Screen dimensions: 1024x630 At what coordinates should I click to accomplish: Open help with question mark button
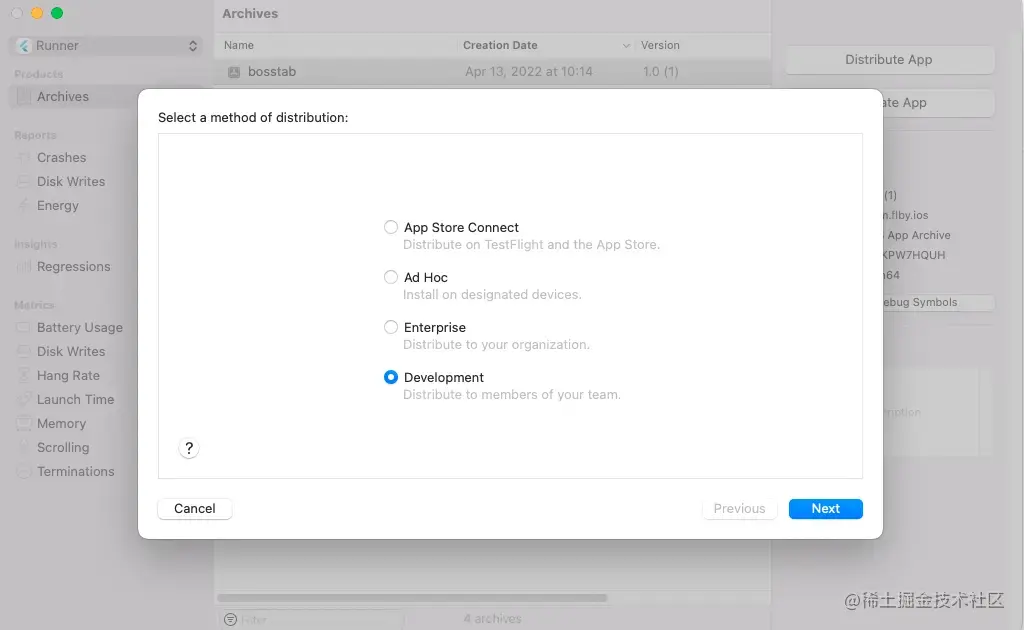pyautogui.click(x=189, y=448)
